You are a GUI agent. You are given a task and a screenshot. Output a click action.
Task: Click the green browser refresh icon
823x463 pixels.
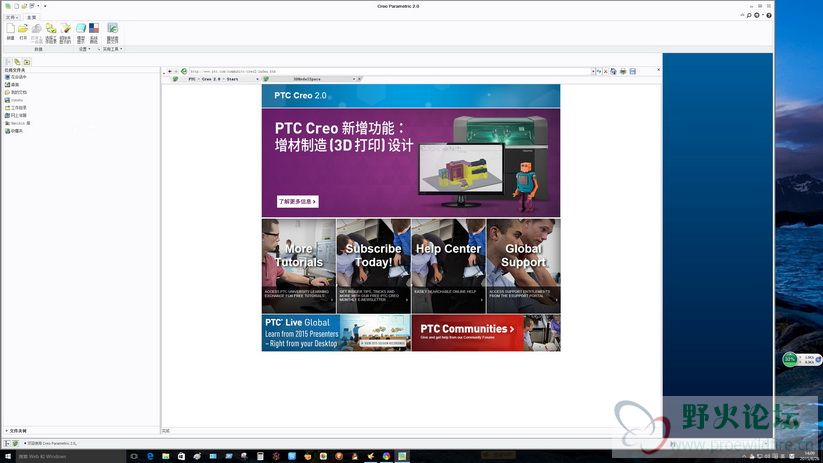click(x=184, y=71)
